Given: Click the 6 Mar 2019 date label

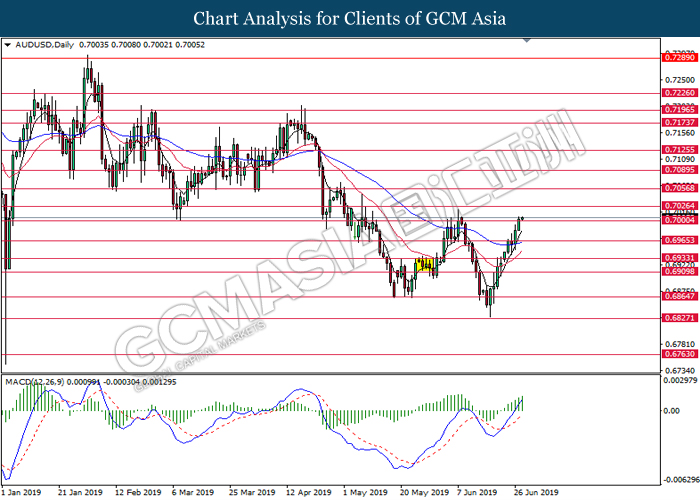Looking at the screenshot, I should coord(193,492).
